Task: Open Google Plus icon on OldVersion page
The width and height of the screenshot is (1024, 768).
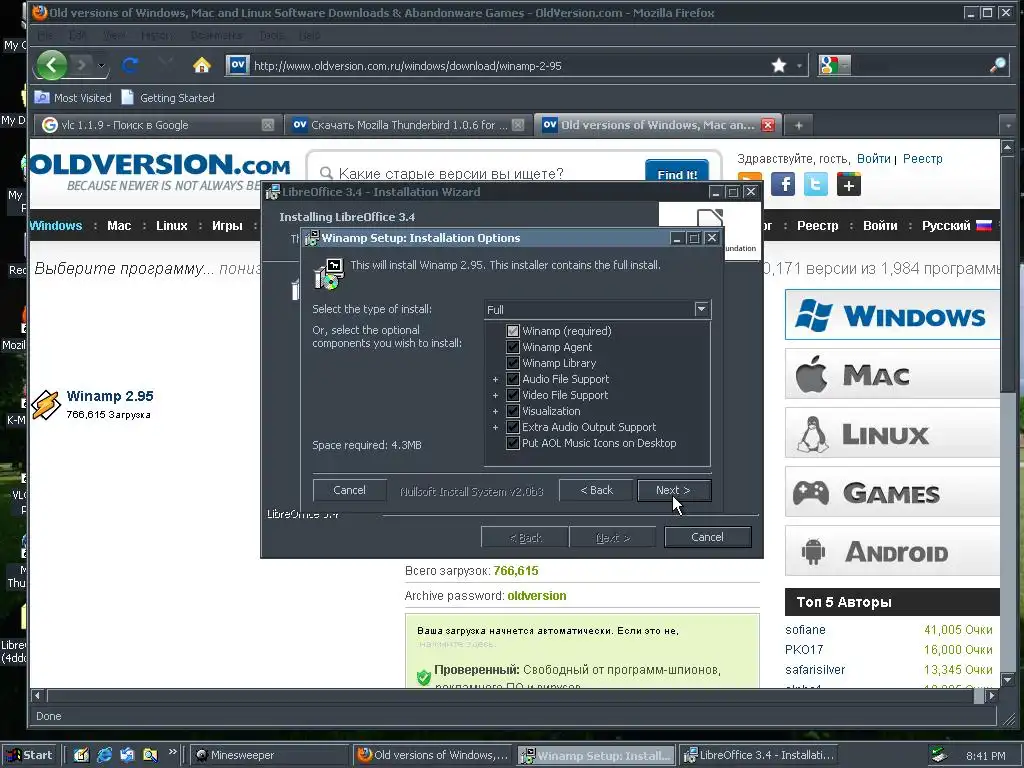Action: [x=848, y=184]
